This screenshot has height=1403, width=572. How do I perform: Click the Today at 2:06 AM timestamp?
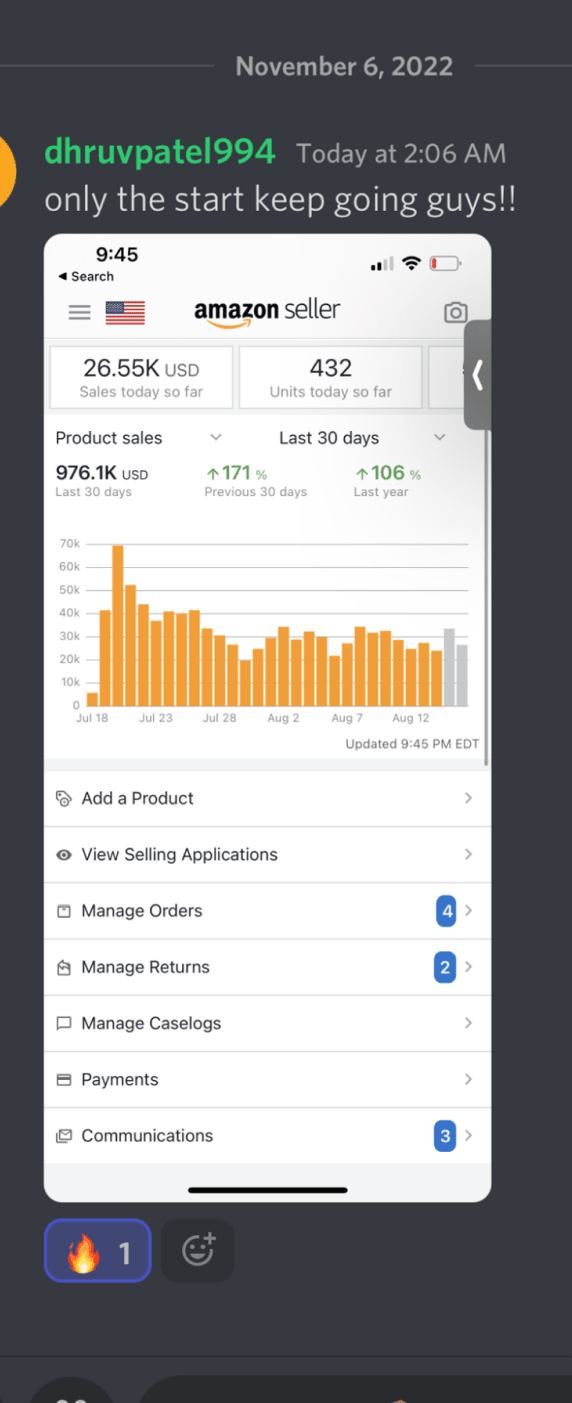401,154
